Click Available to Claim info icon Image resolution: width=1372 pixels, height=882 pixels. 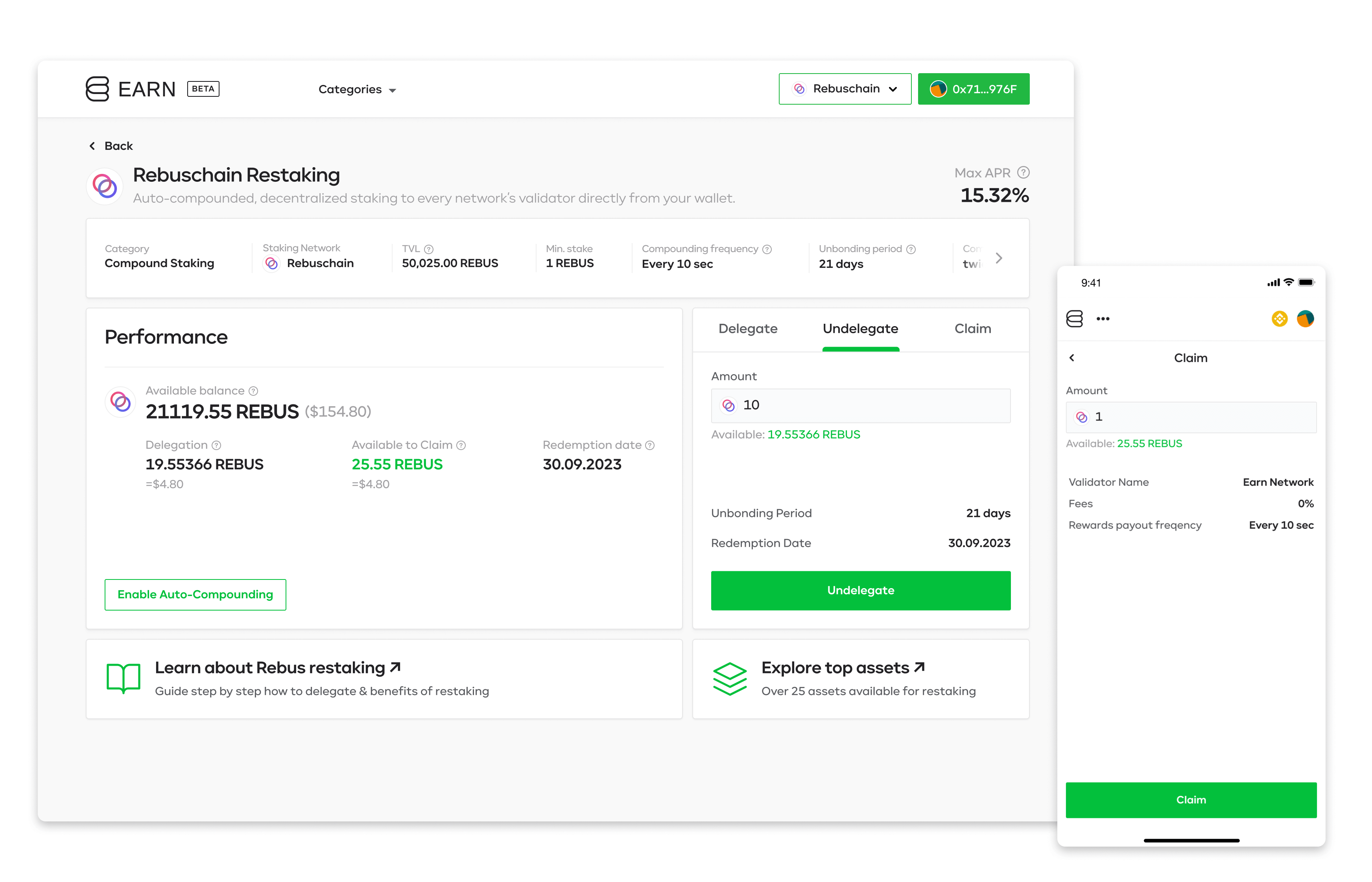[x=461, y=445]
